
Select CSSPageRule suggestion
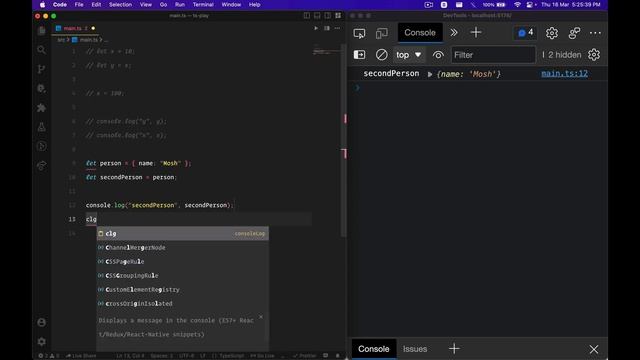click(x=182, y=262)
